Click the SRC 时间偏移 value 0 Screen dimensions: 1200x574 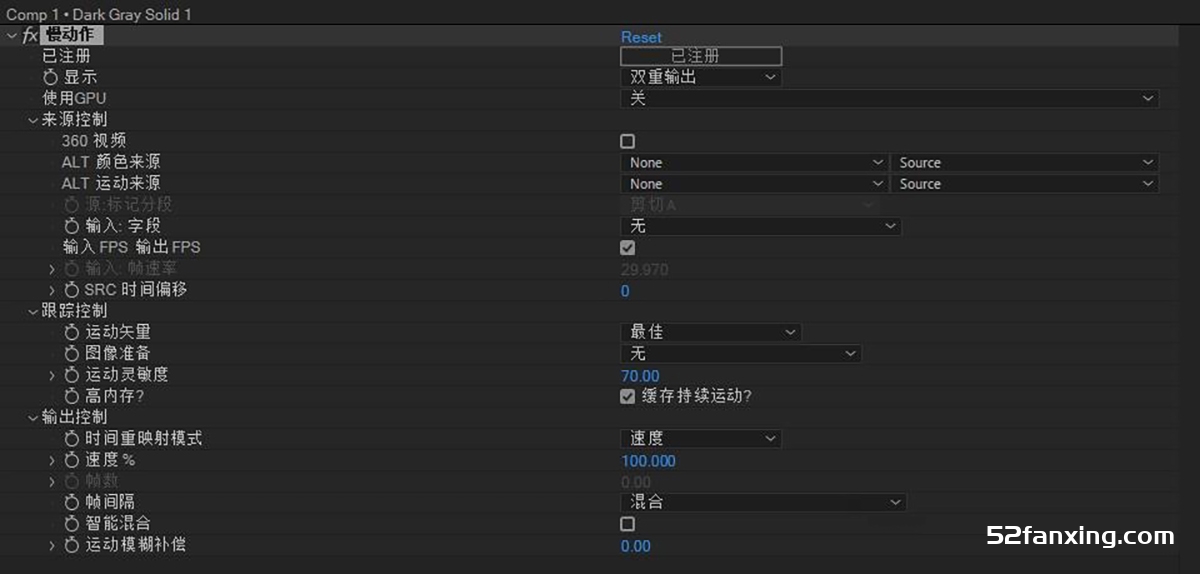625,291
